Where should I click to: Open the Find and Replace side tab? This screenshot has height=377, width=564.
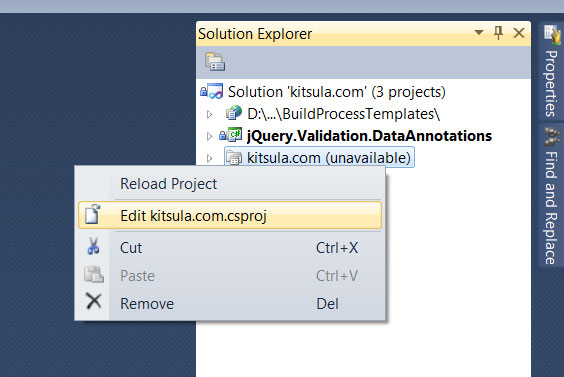pyautogui.click(x=551, y=195)
